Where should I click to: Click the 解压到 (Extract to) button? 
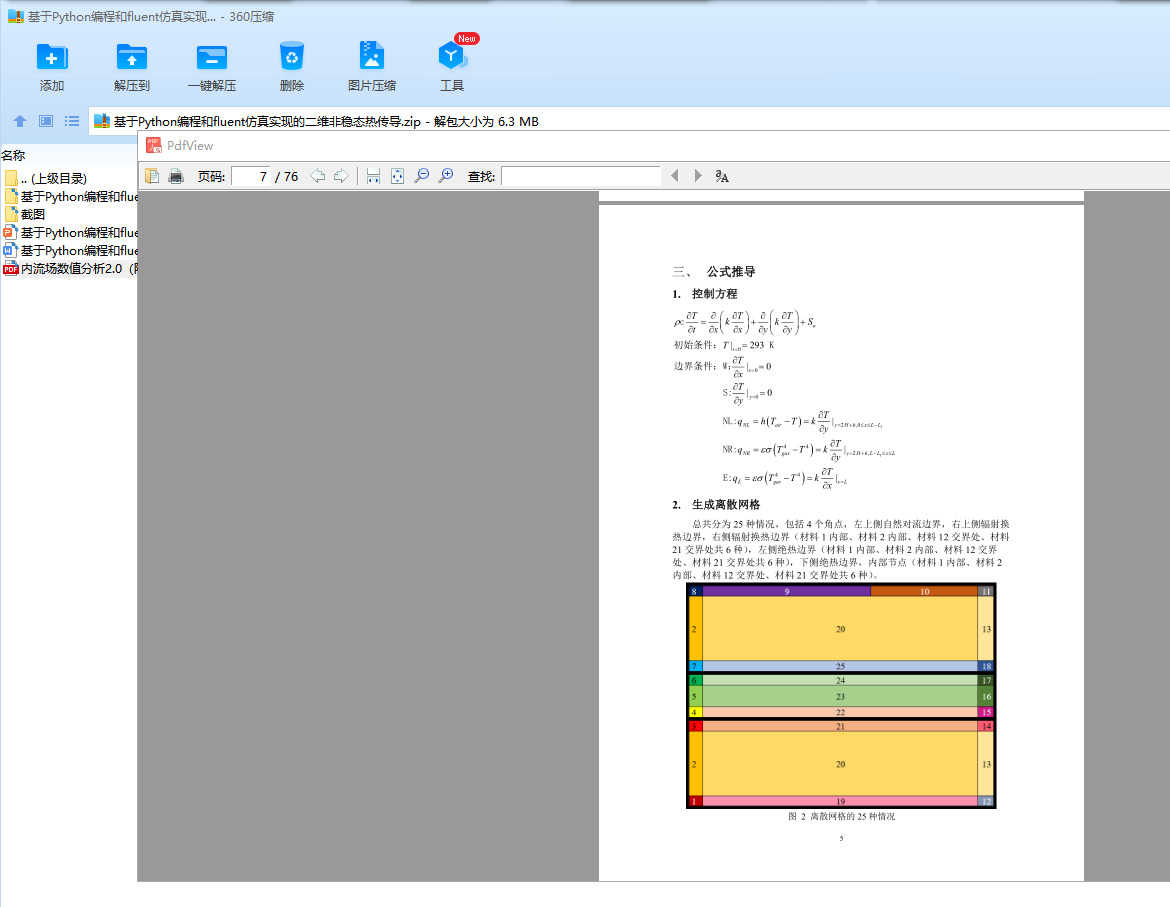pos(131,66)
